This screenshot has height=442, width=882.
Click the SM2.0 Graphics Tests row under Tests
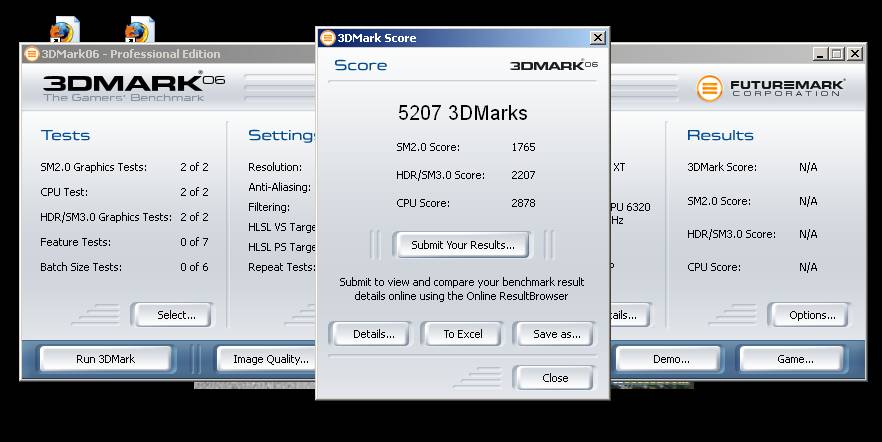coord(124,167)
